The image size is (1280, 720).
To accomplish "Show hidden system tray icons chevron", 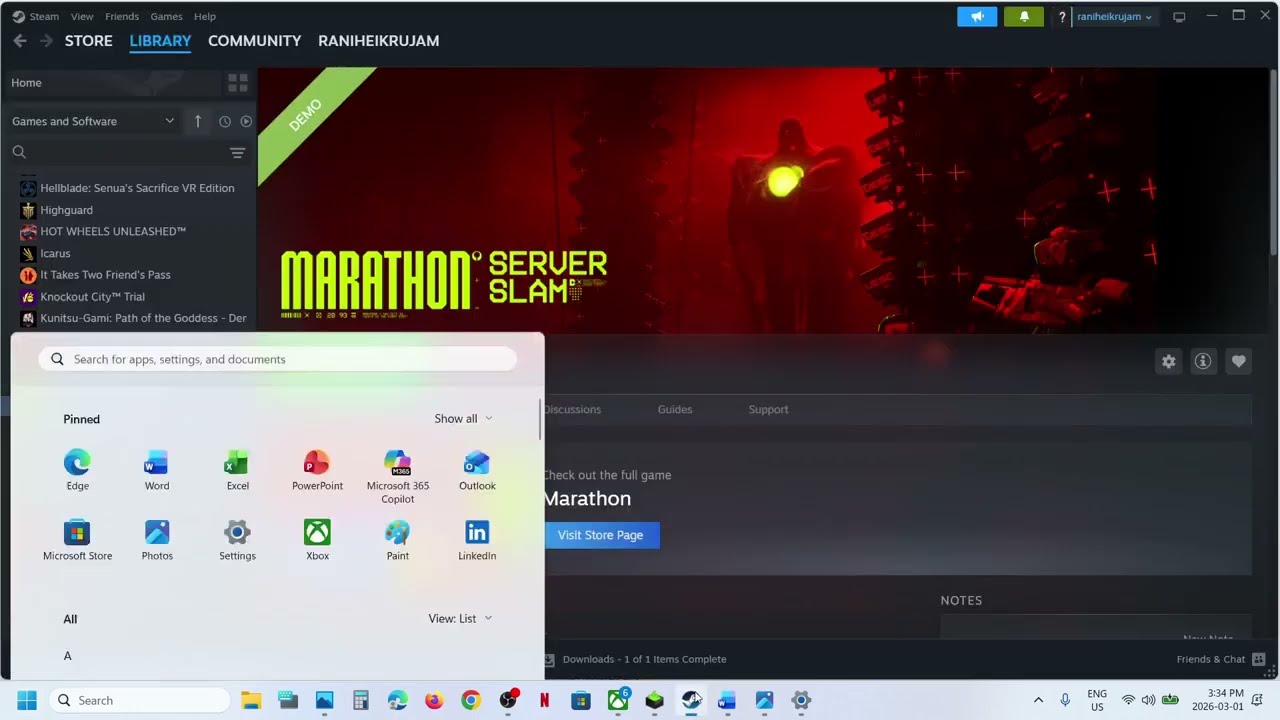I will [1038, 700].
